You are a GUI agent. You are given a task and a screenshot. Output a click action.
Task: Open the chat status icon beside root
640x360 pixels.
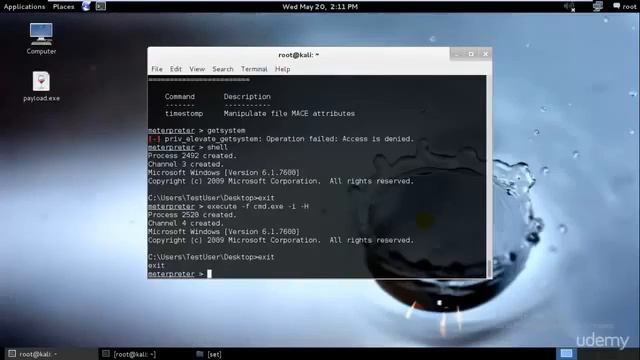(x=616, y=6)
